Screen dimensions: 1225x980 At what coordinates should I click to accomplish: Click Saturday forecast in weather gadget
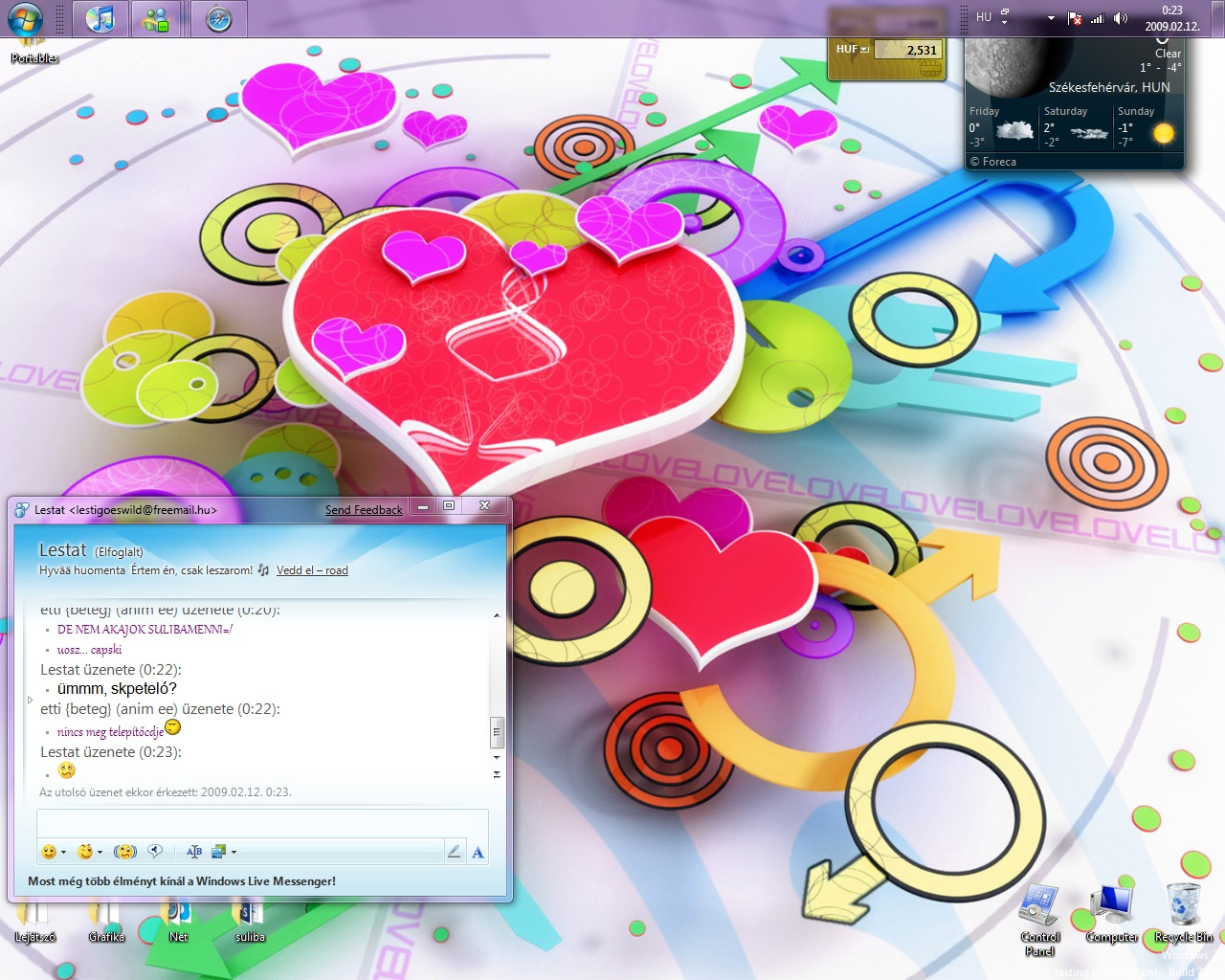pyautogui.click(x=1076, y=126)
